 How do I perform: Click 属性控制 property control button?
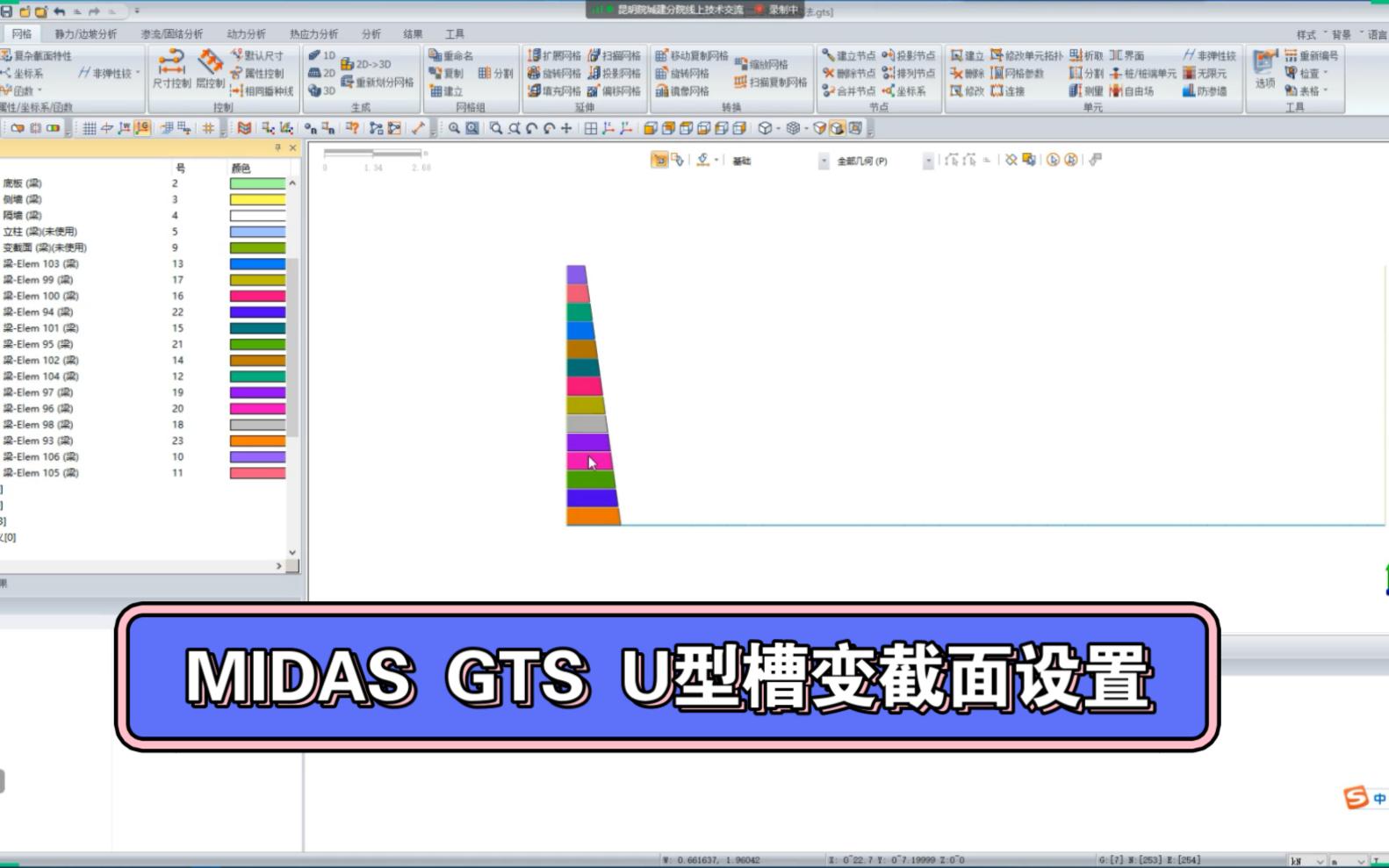coord(256,73)
